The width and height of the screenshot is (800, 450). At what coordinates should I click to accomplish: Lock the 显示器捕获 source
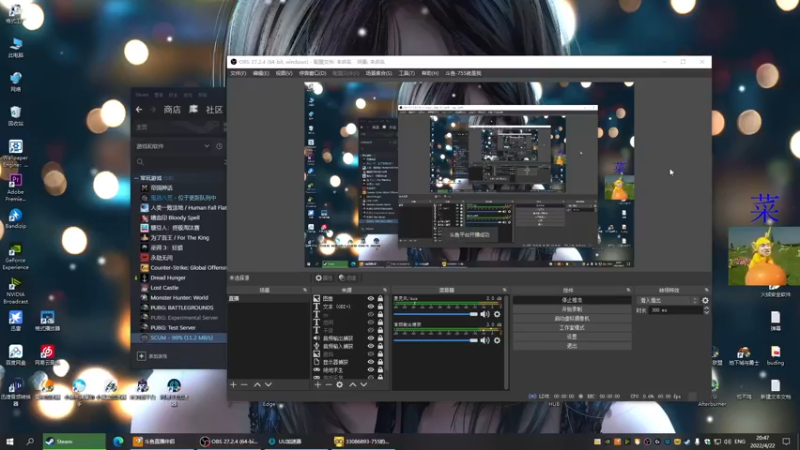(x=380, y=362)
